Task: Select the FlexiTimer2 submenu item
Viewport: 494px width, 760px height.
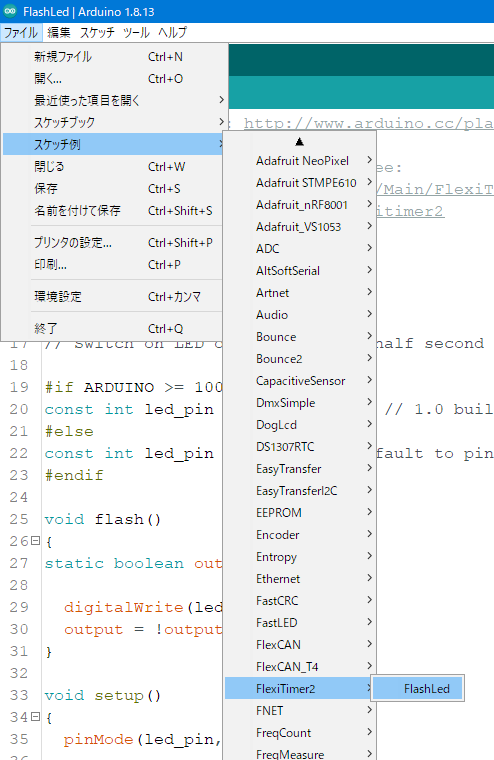Action: pos(298,689)
